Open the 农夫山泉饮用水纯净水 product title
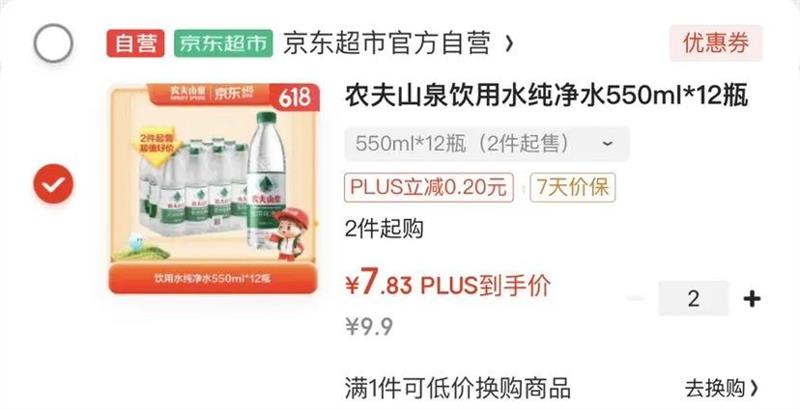The image size is (800, 410). point(546,96)
